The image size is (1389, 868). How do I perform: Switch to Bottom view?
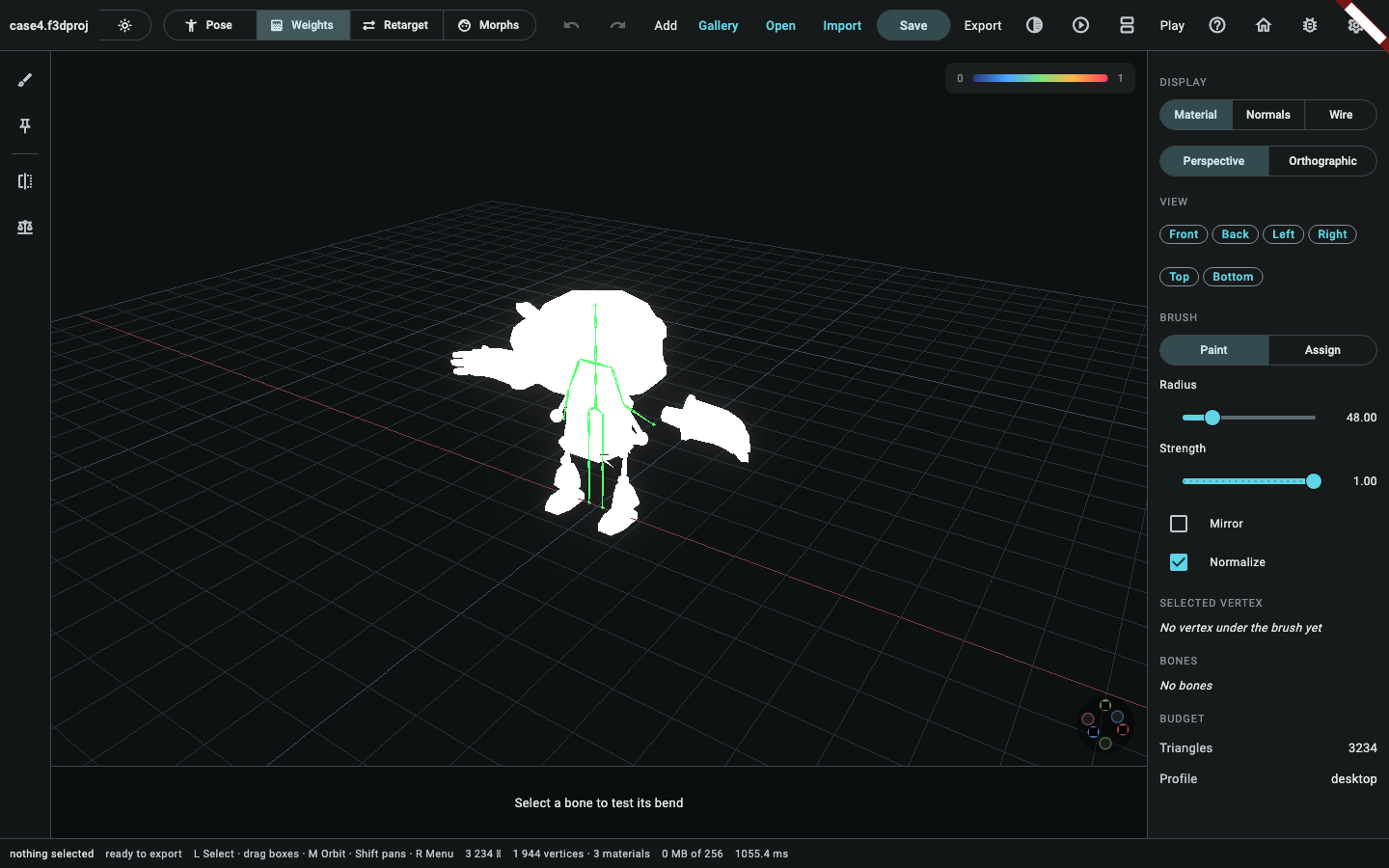[1233, 277]
